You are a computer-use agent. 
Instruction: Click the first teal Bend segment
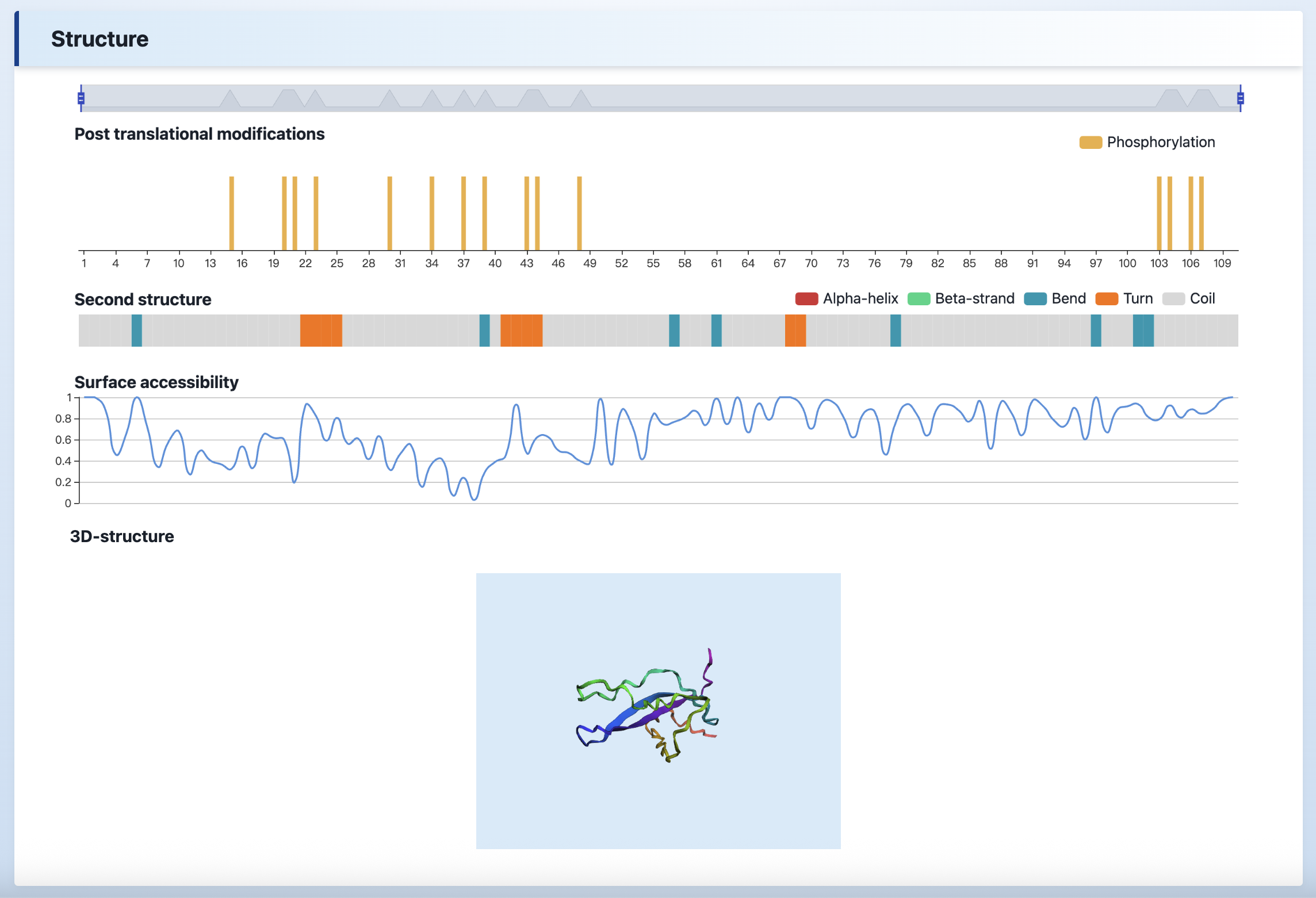[136, 331]
